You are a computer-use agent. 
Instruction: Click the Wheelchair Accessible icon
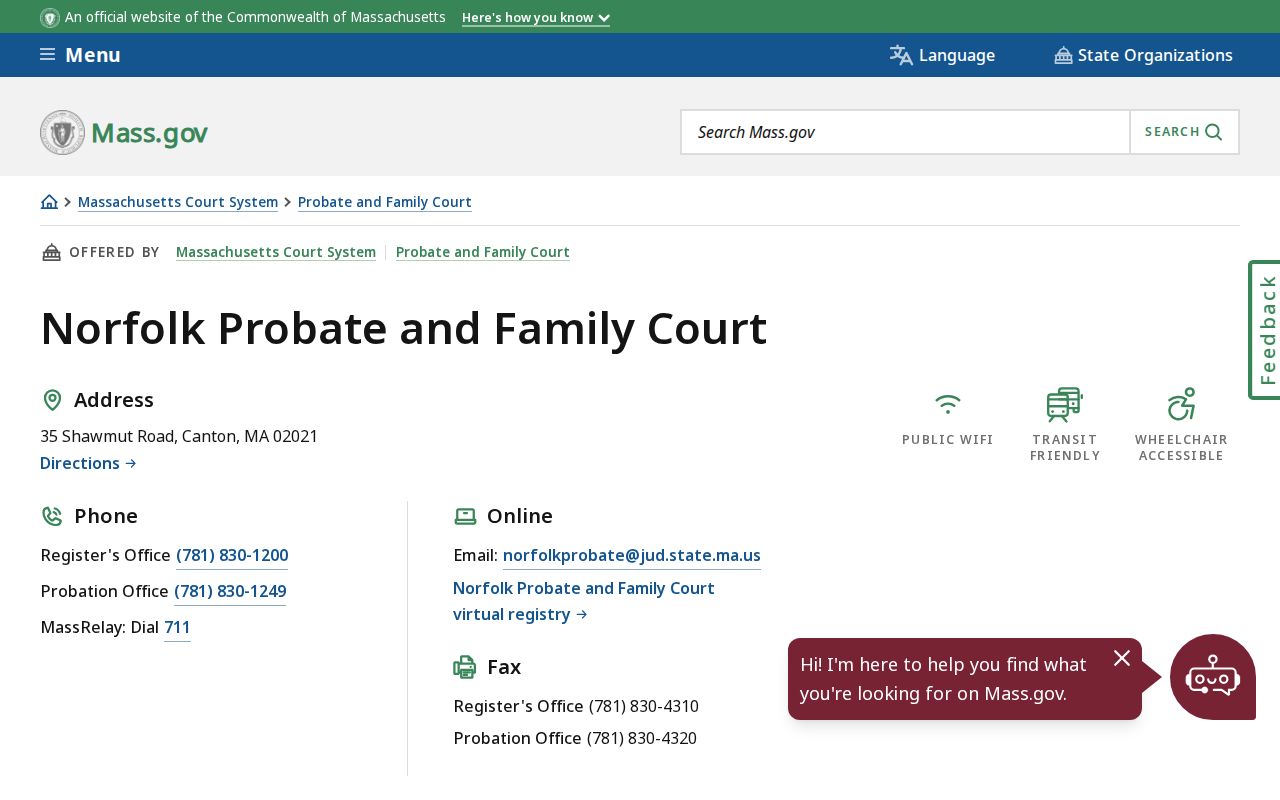click(1181, 404)
